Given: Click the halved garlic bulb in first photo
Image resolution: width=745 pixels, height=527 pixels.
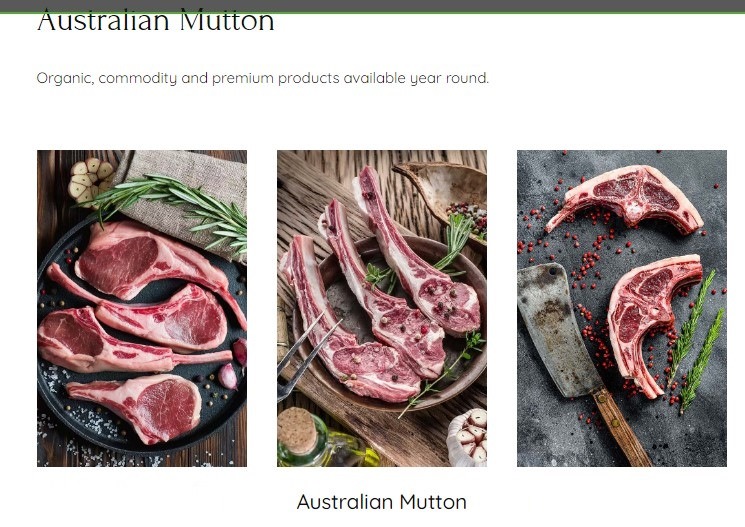Looking at the screenshot, I should (x=91, y=180).
